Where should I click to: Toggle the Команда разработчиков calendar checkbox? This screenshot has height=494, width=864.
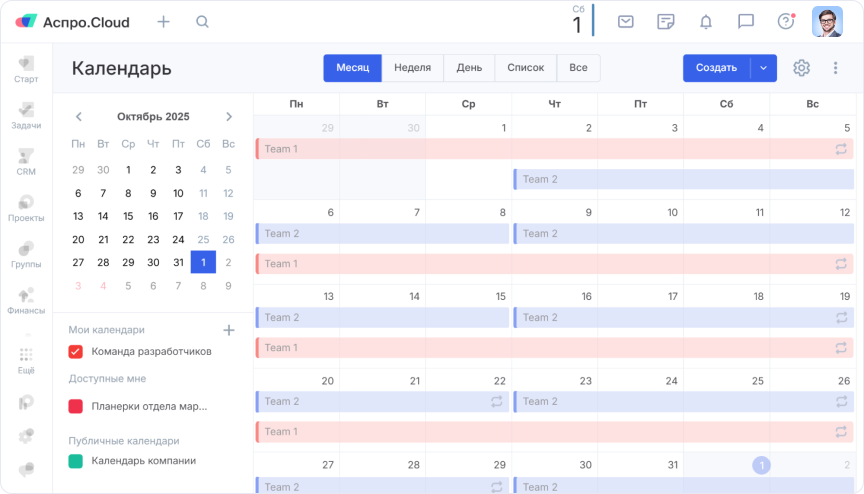(75, 351)
